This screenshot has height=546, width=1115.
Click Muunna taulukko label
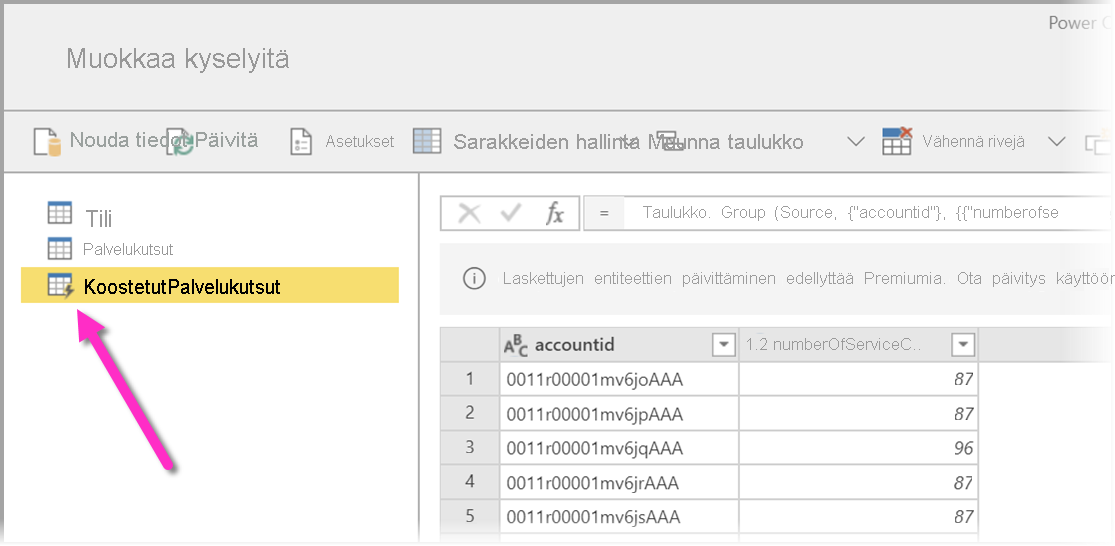click(725, 141)
